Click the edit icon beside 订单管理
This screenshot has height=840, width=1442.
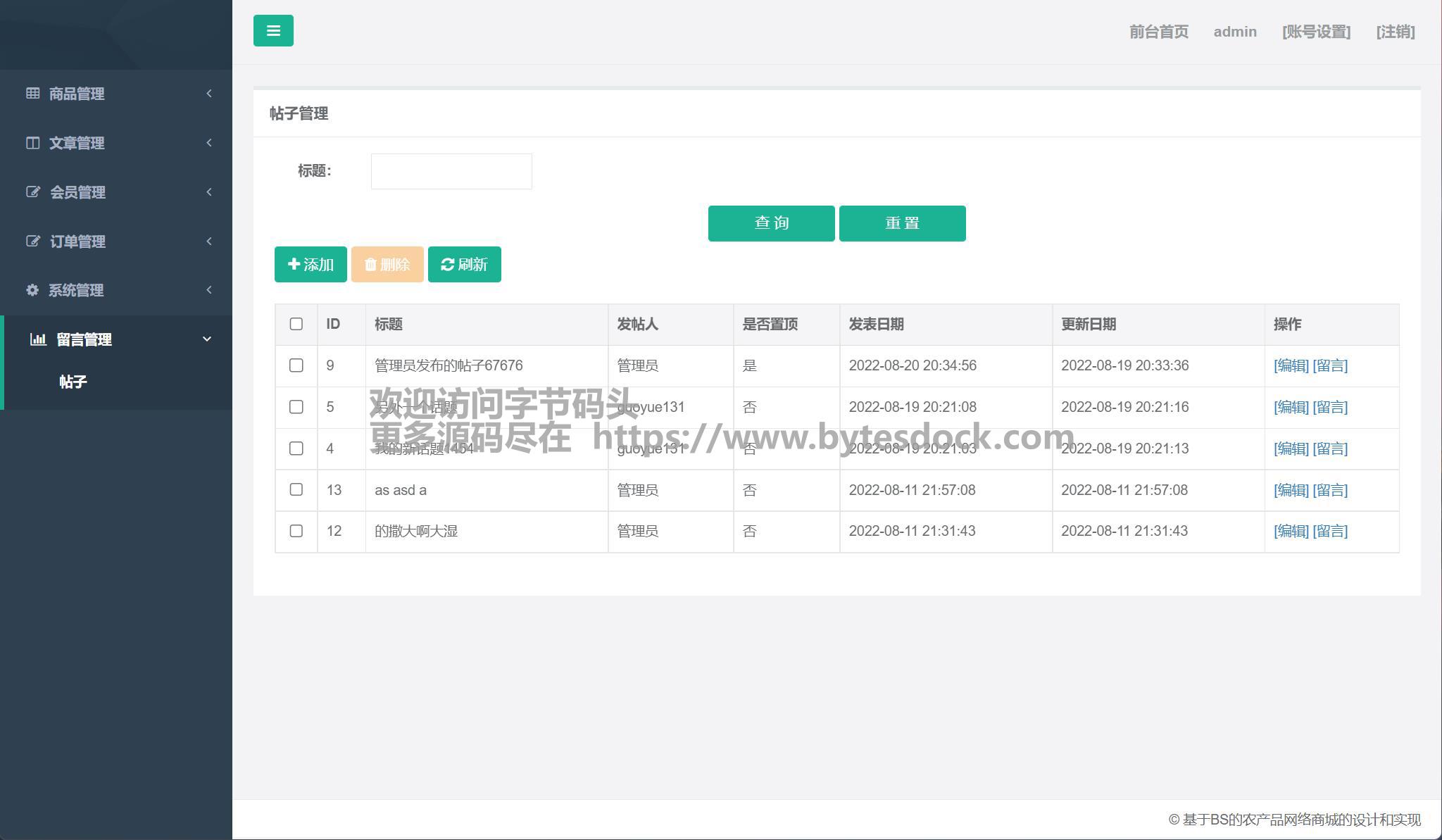pos(33,241)
